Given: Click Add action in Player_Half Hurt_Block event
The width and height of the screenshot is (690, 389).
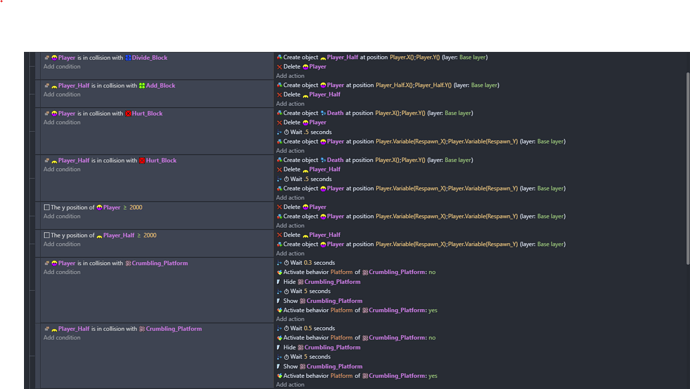Looking at the screenshot, I should (x=290, y=198).
